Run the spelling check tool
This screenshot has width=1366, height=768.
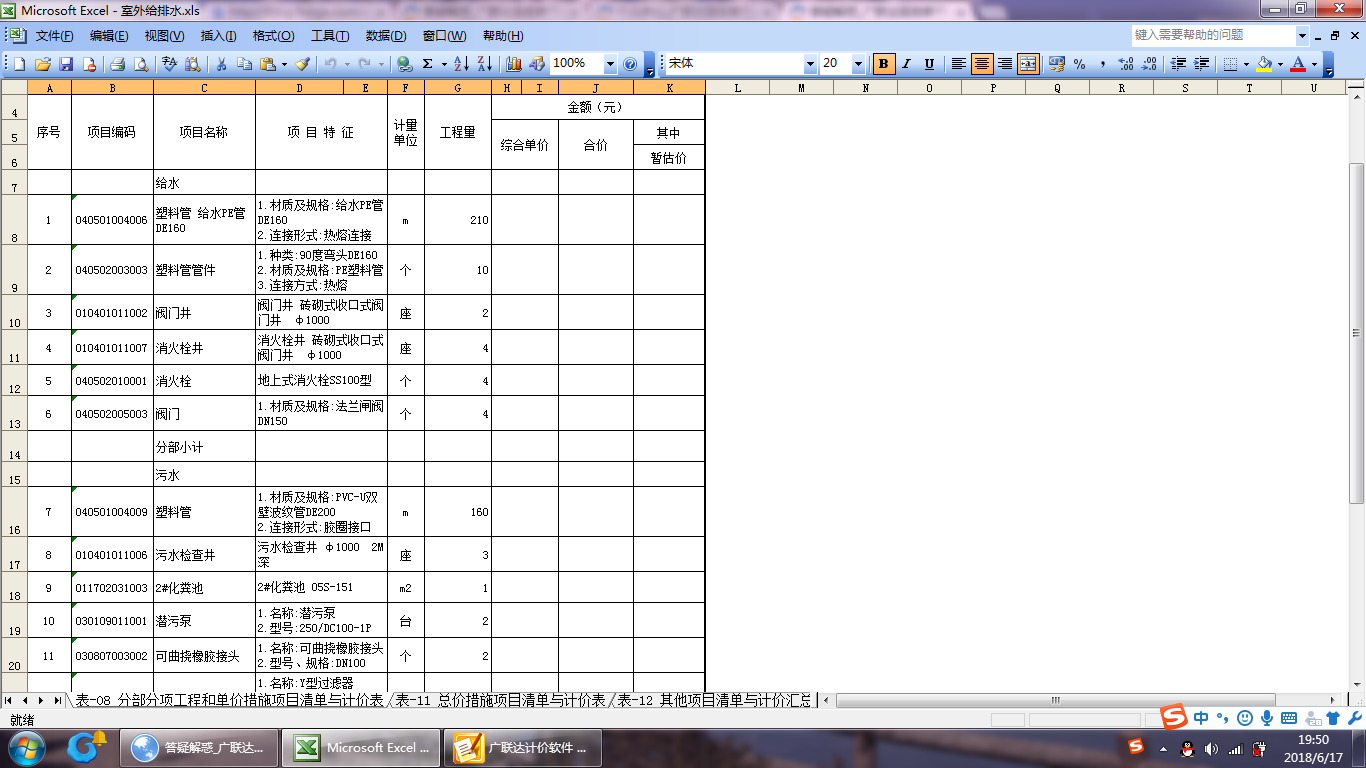pyautogui.click(x=169, y=63)
